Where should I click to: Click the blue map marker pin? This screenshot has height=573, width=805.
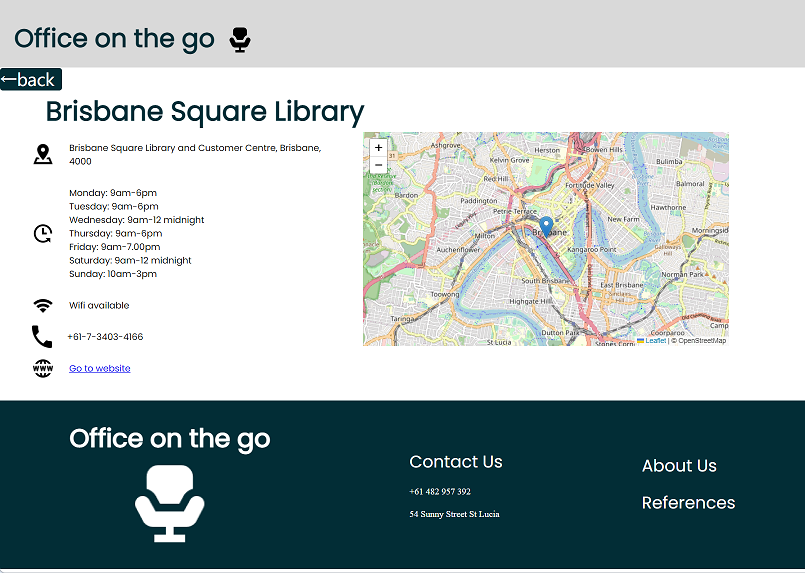click(x=546, y=225)
